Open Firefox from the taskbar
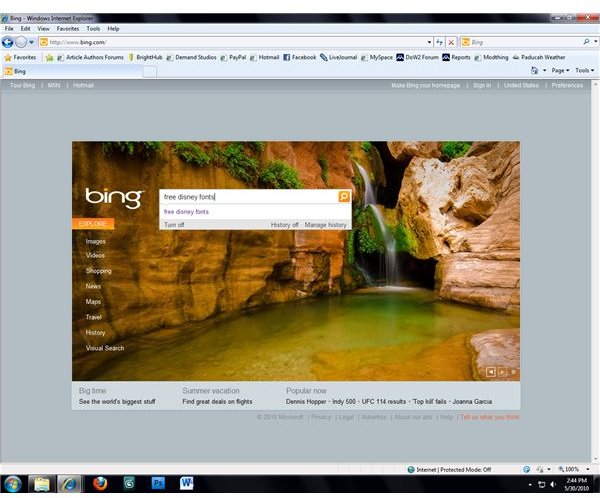600x498 pixels. [x=100, y=484]
